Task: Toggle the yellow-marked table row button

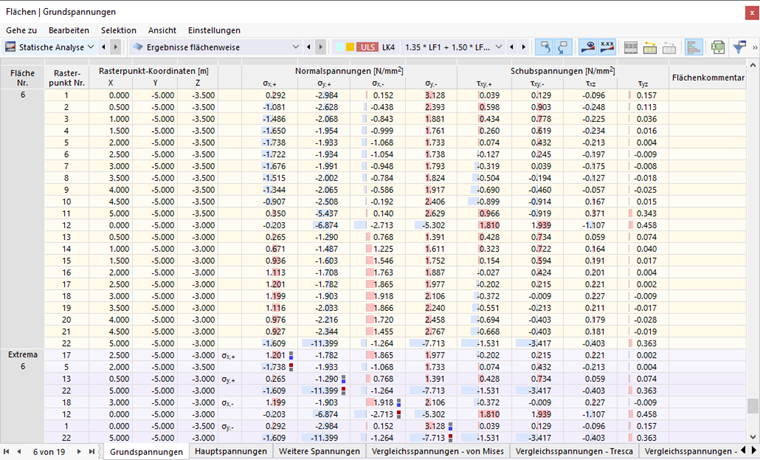Action: pos(651,47)
